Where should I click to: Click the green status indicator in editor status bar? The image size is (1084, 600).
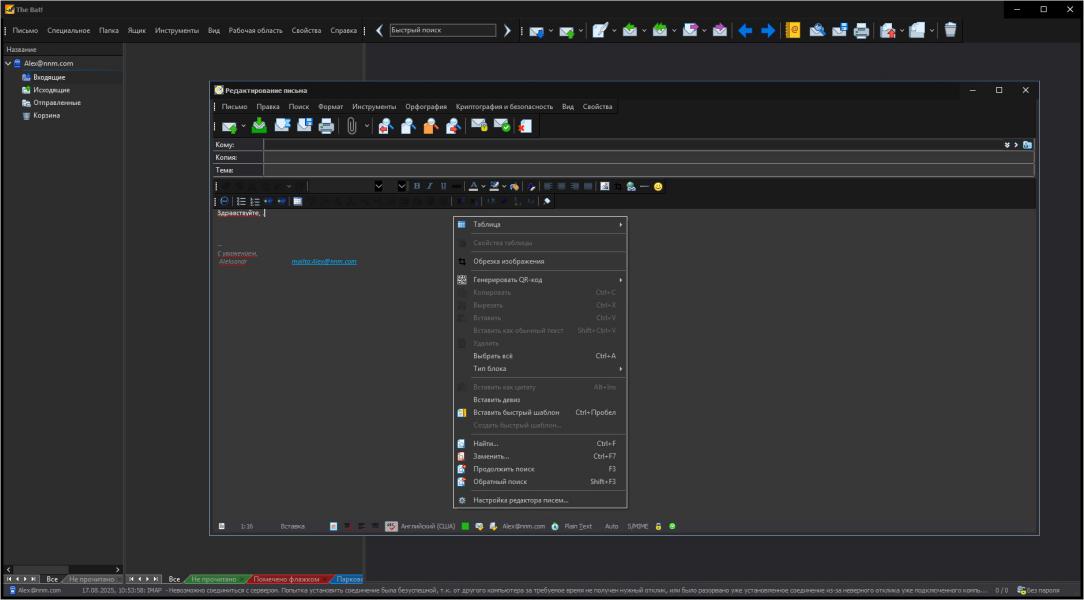coord(465,526)
